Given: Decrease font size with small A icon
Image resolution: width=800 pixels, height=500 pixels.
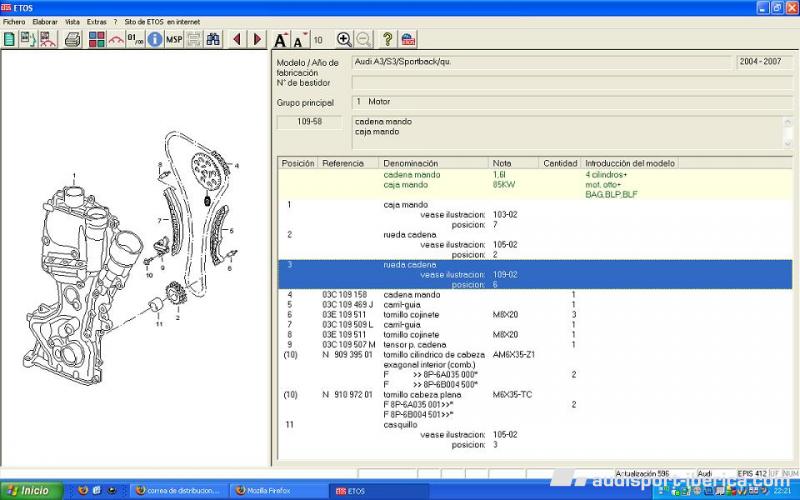Looking at the screenshot, I should pos(301,39).
